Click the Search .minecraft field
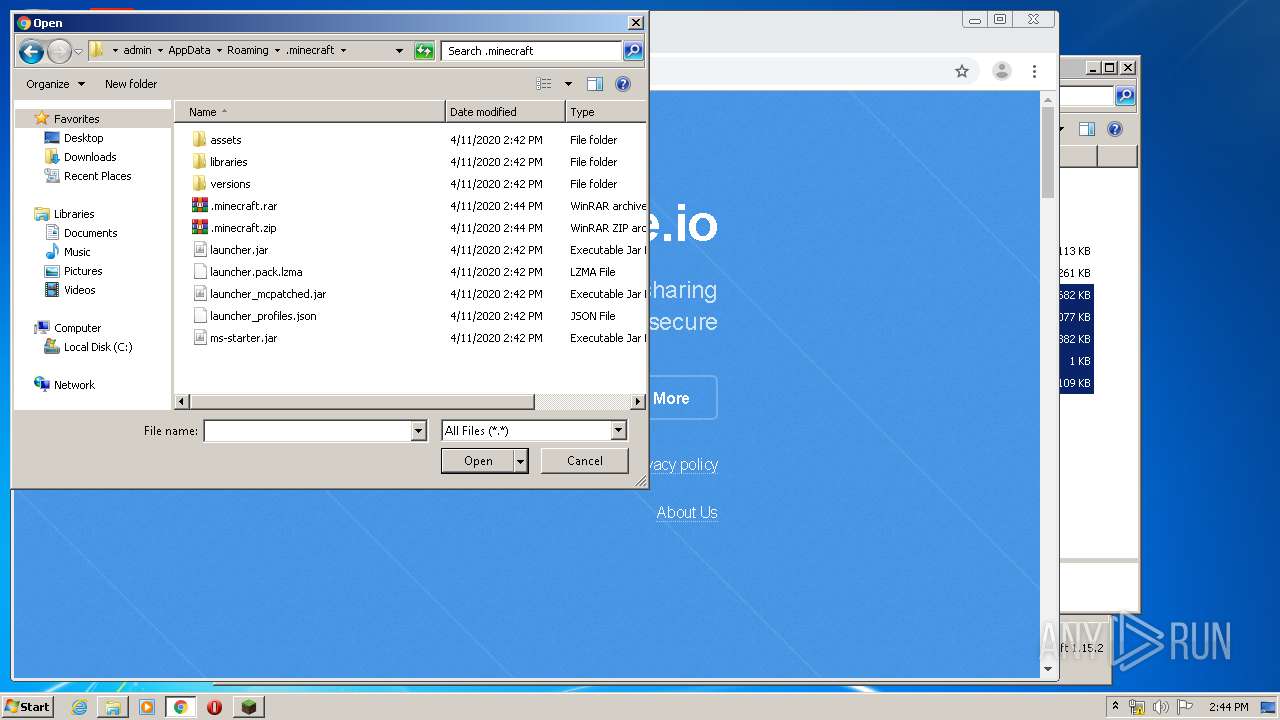The height and width of the screenshot is (720, 1280). click(x=531, y=51)
